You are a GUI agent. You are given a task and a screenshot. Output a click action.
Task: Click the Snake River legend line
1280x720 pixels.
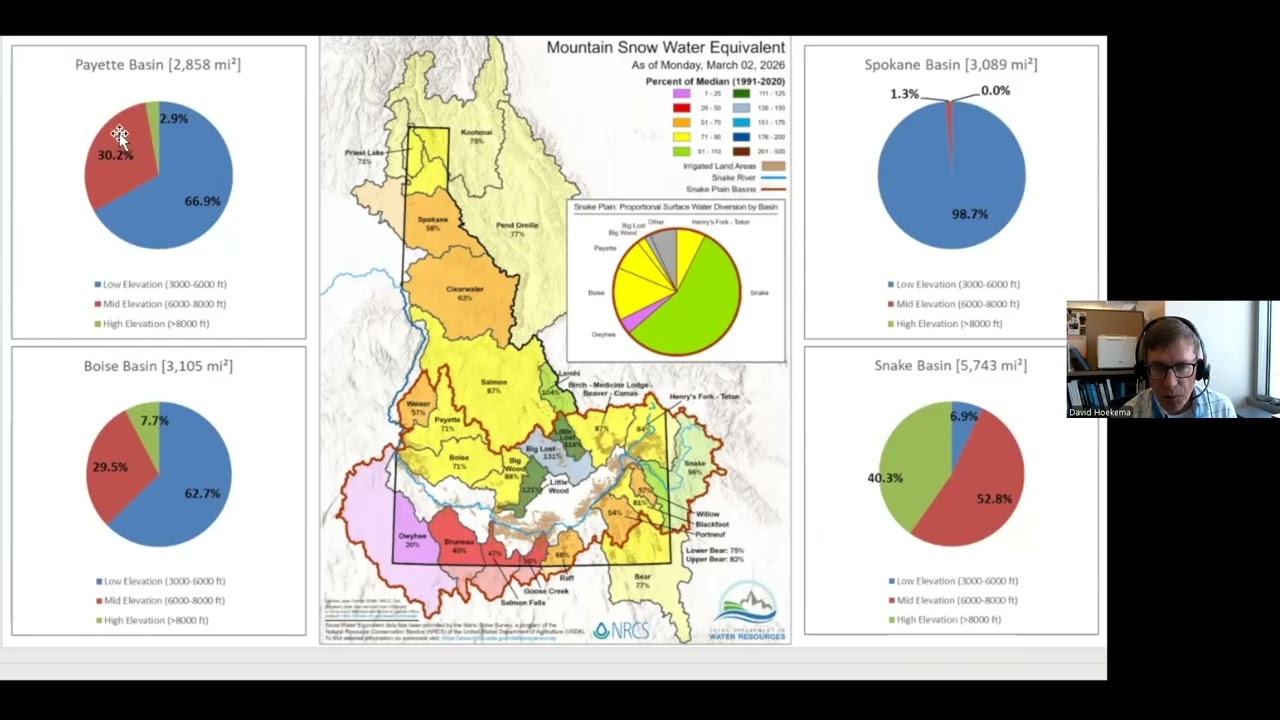pyautogui.click(x=774, y=178)
